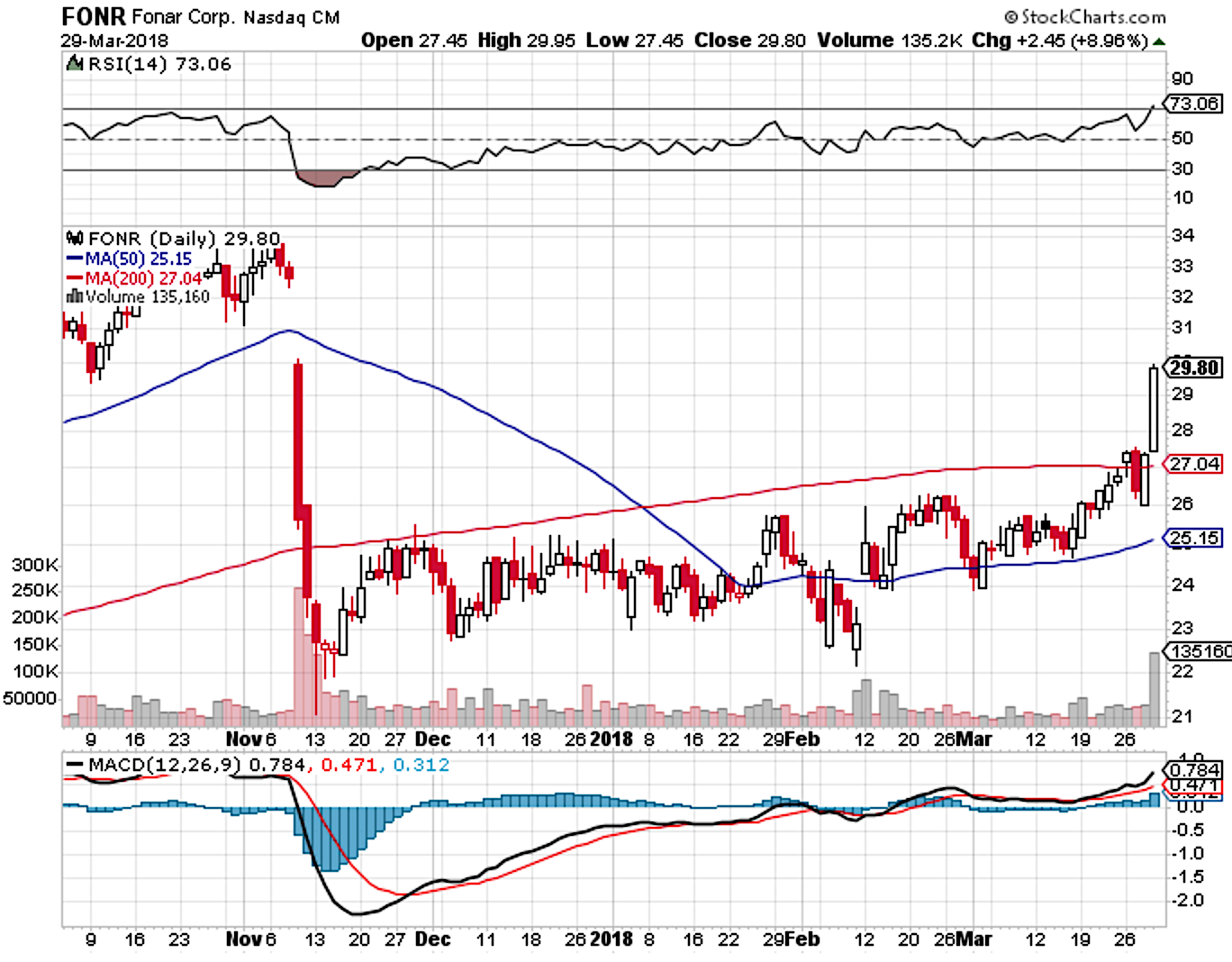
Task: Click the Chg +2.45 (+8.96%) value
Action: (1060, 41)
